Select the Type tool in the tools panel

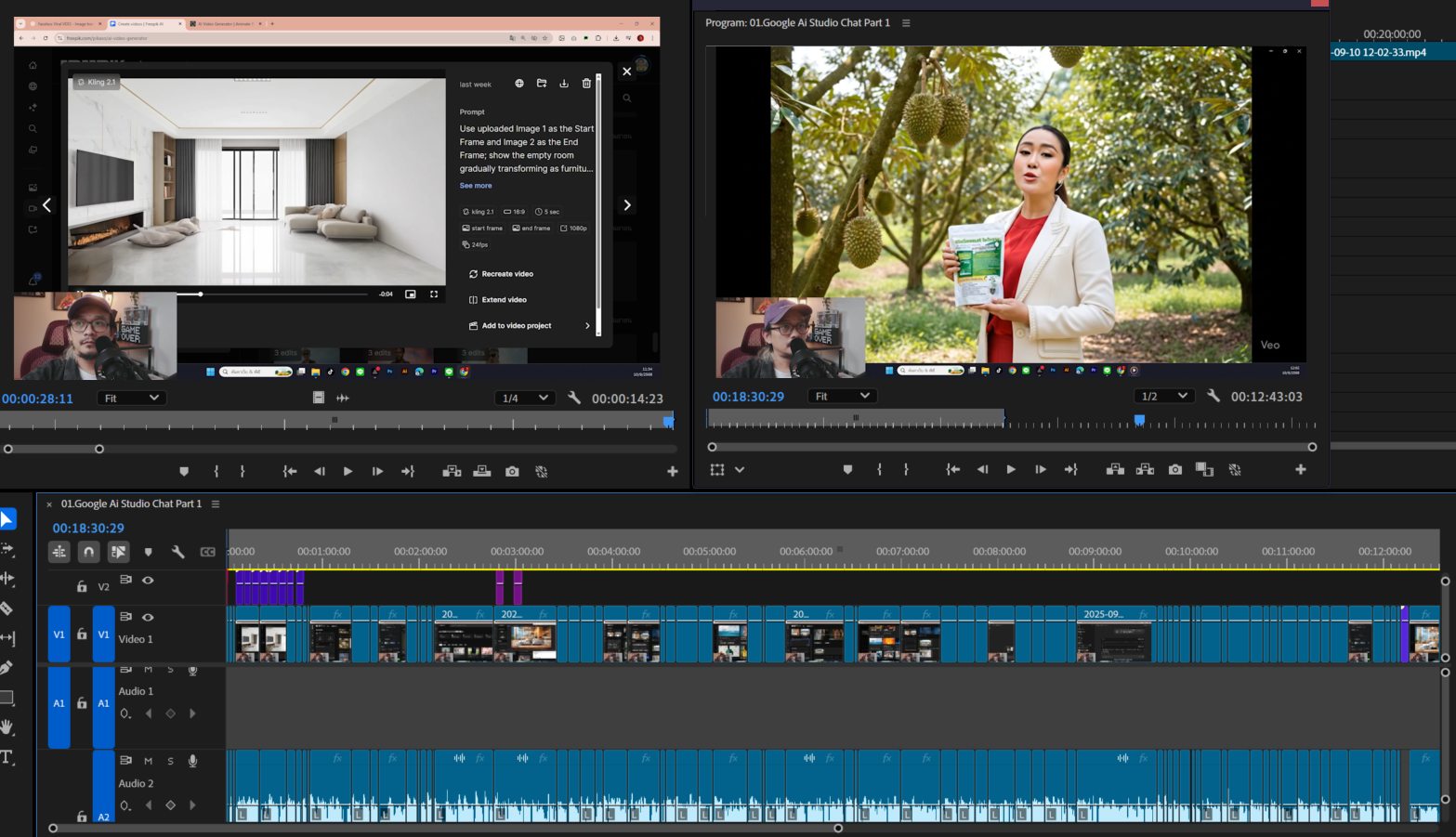pyautogui.click(x=7, y=757)
